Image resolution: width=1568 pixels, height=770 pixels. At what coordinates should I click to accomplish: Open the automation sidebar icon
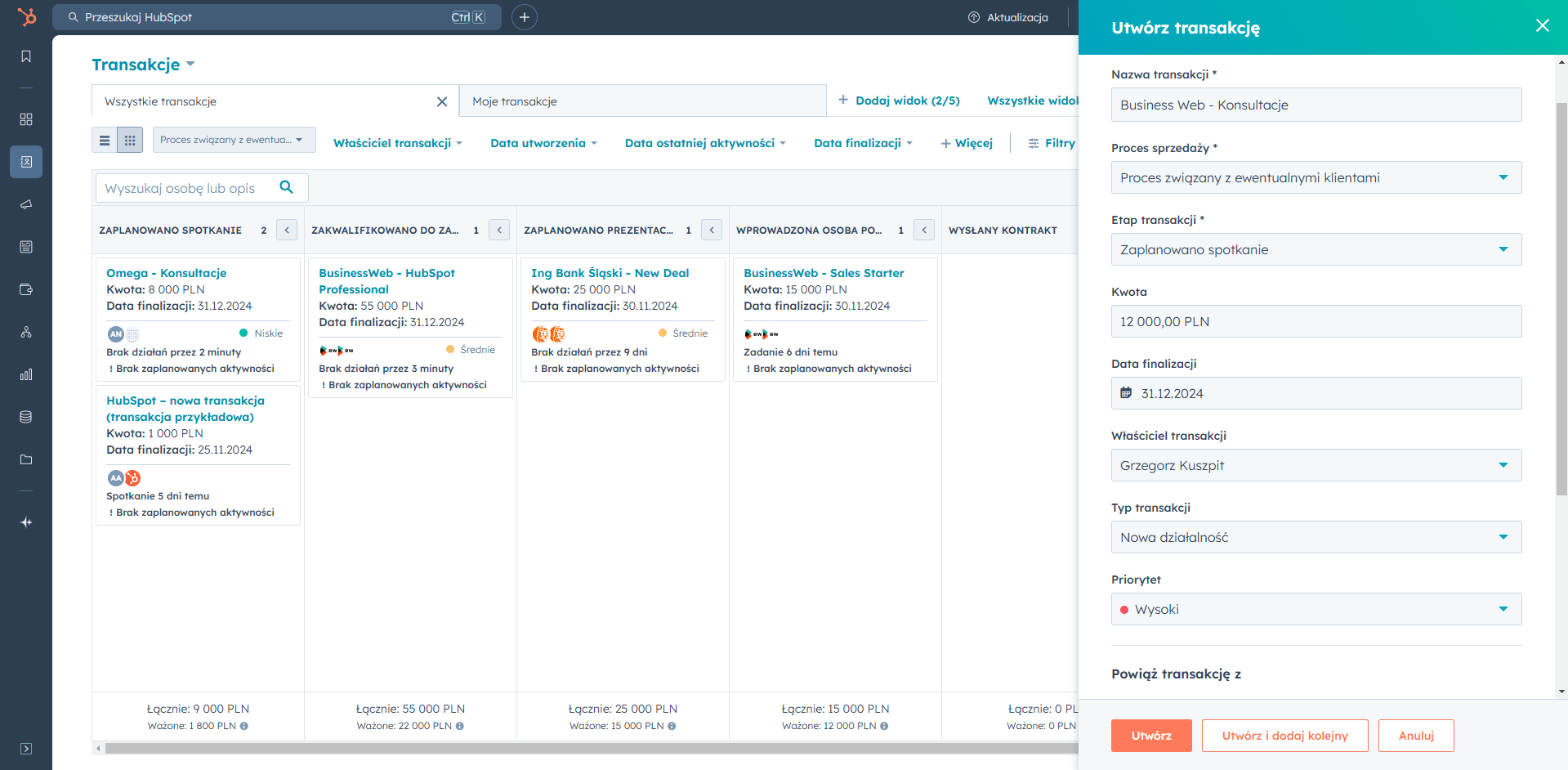tap(26, 332)
